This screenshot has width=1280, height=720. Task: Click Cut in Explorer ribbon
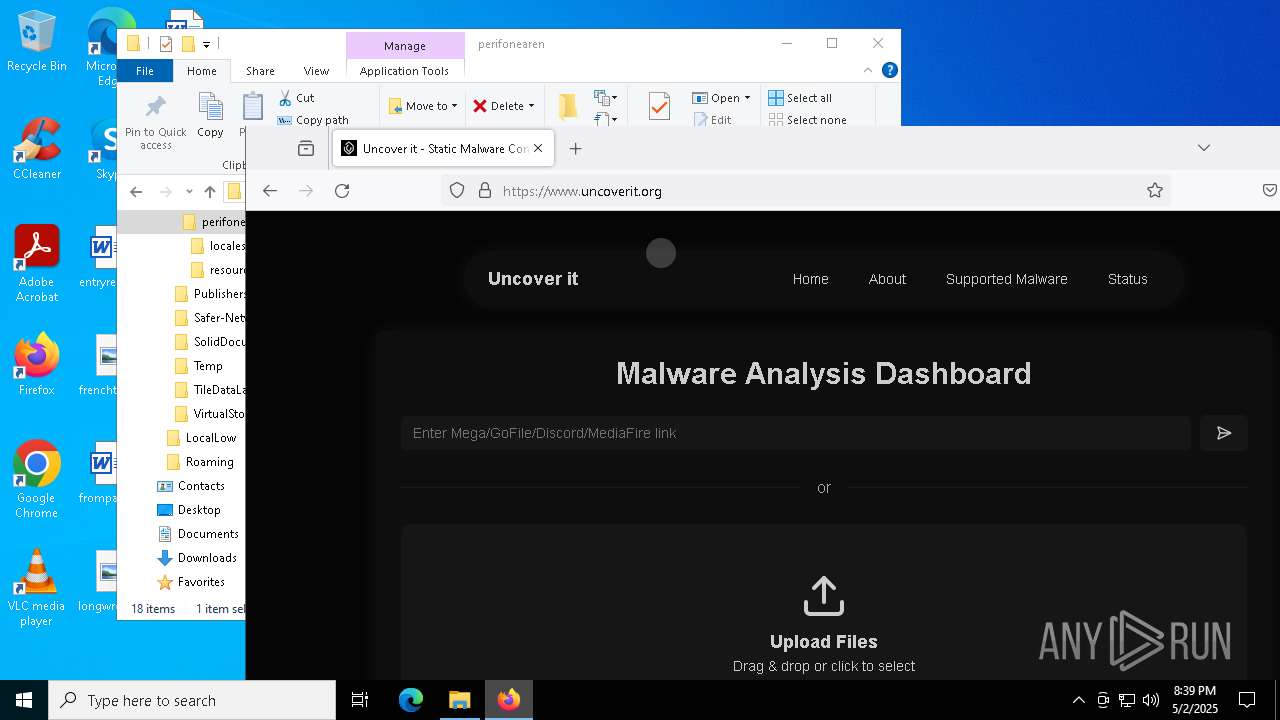[296, 98]
